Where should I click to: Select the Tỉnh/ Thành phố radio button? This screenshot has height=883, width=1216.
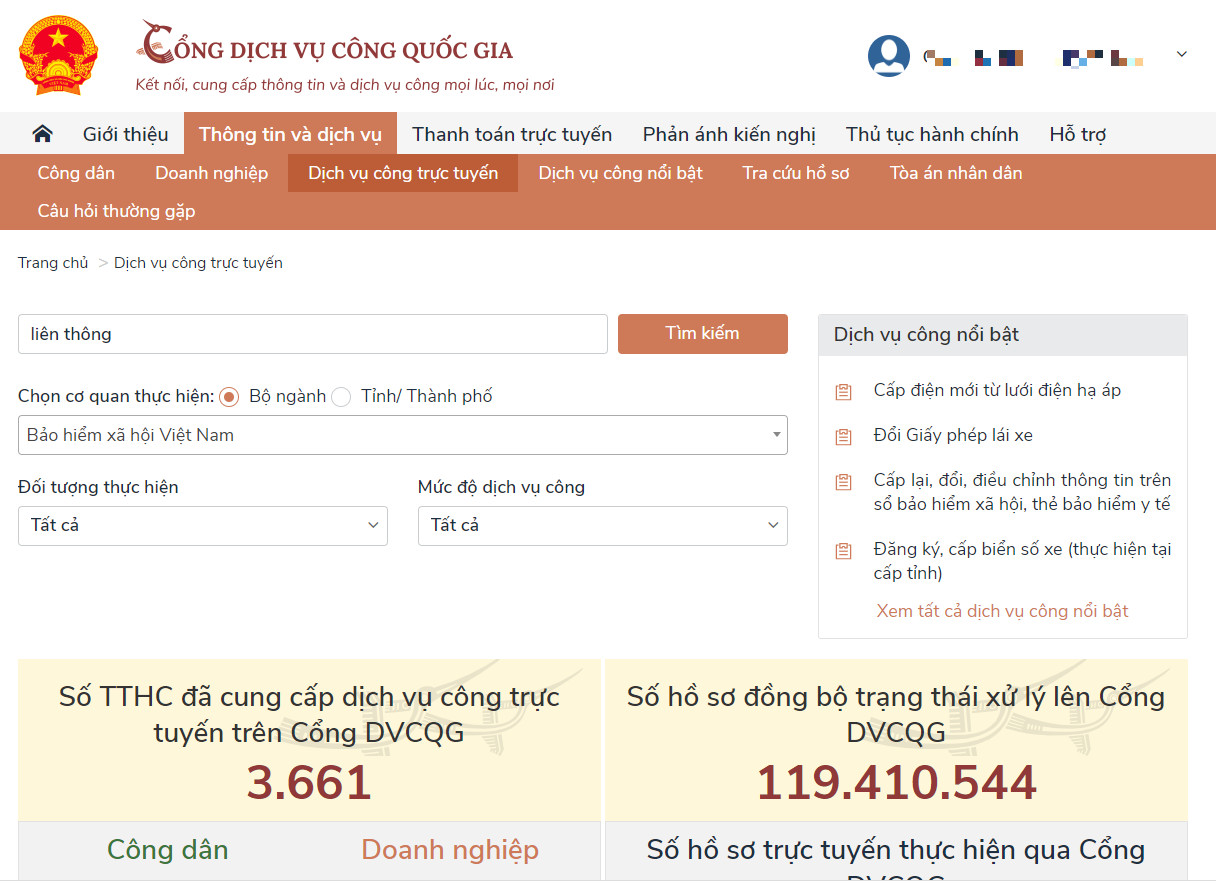(341, 397)
